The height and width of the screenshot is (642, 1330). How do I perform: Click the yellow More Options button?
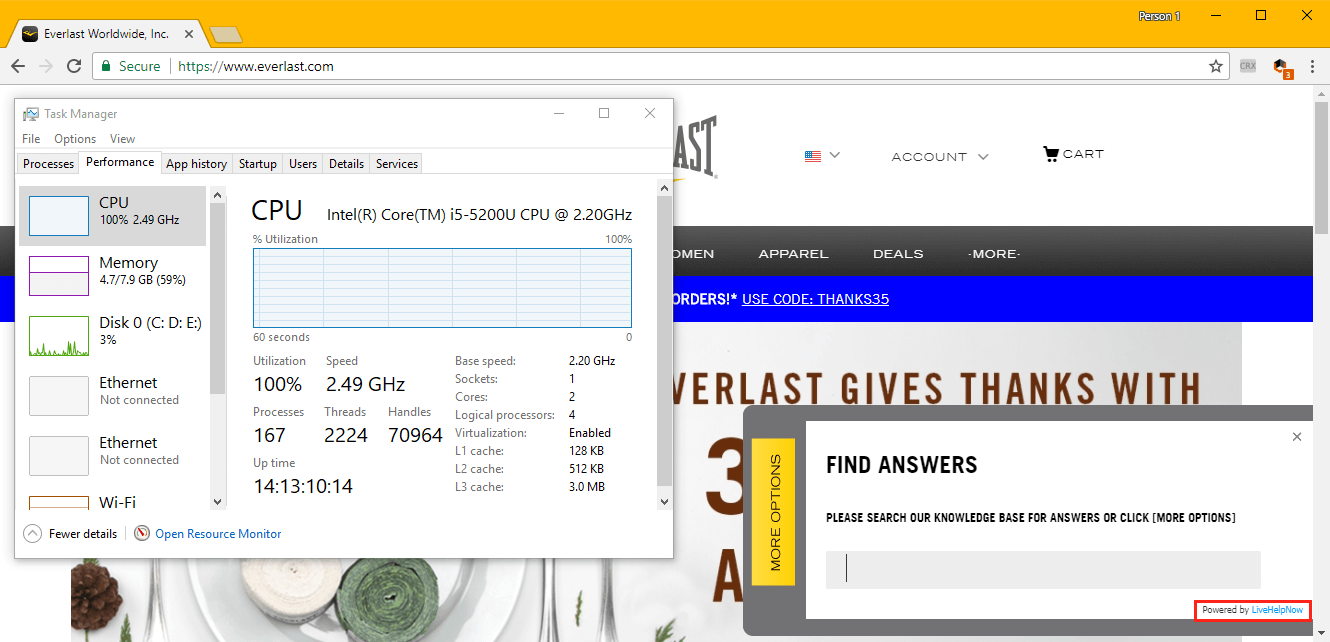(x=773, y=512)
